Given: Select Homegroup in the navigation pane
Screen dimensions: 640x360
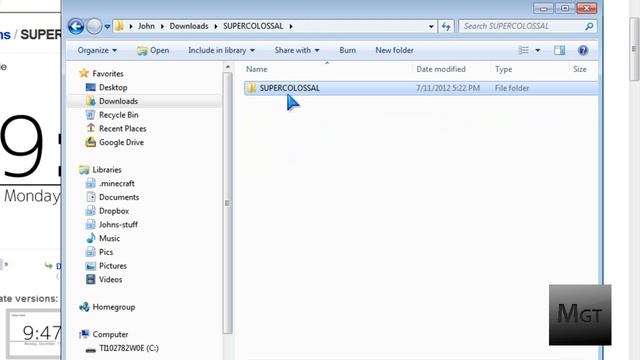Looking at the screenshot, I should 113,307.
